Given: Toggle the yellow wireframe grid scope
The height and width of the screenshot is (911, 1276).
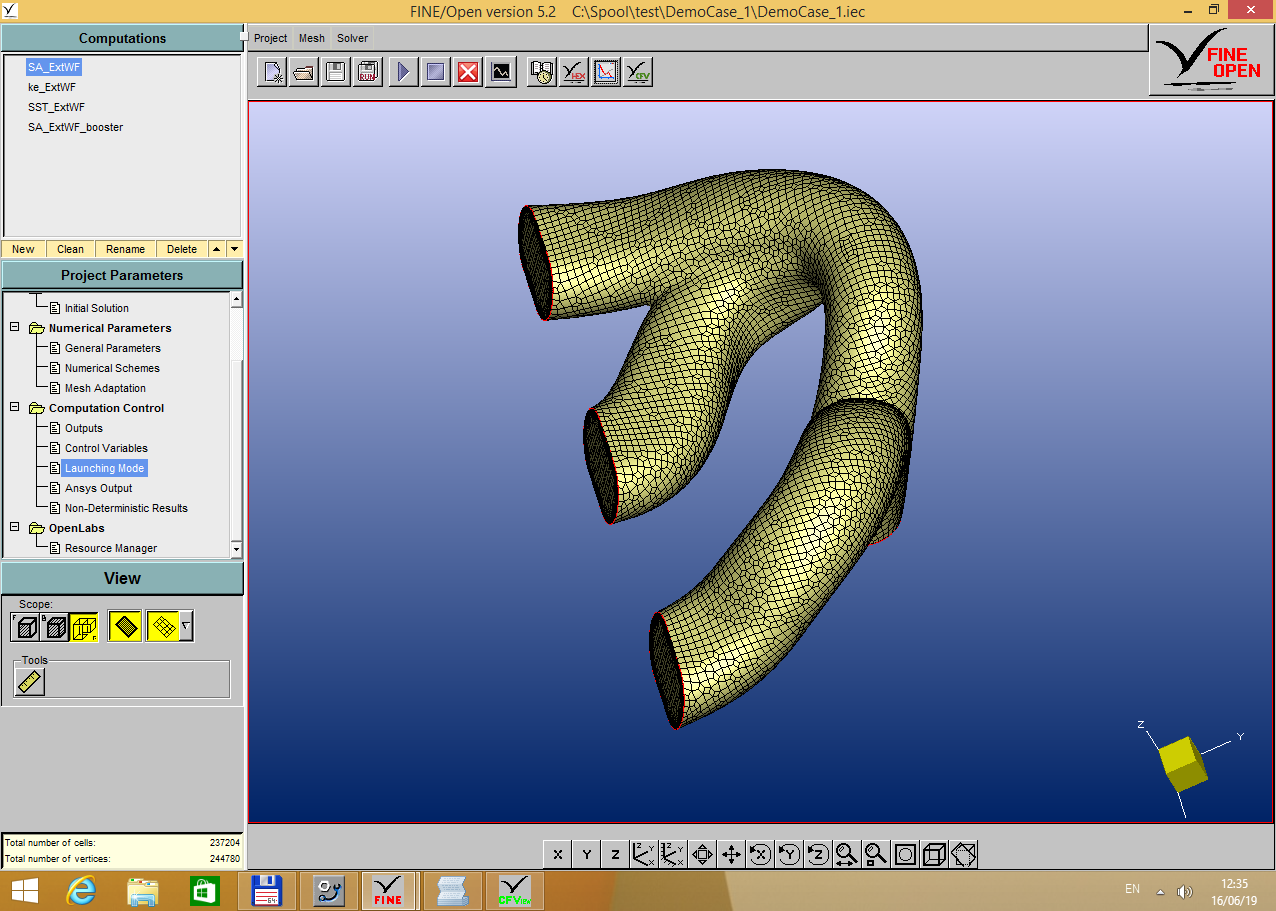Looking at the screenshot, I should (84, 627).
